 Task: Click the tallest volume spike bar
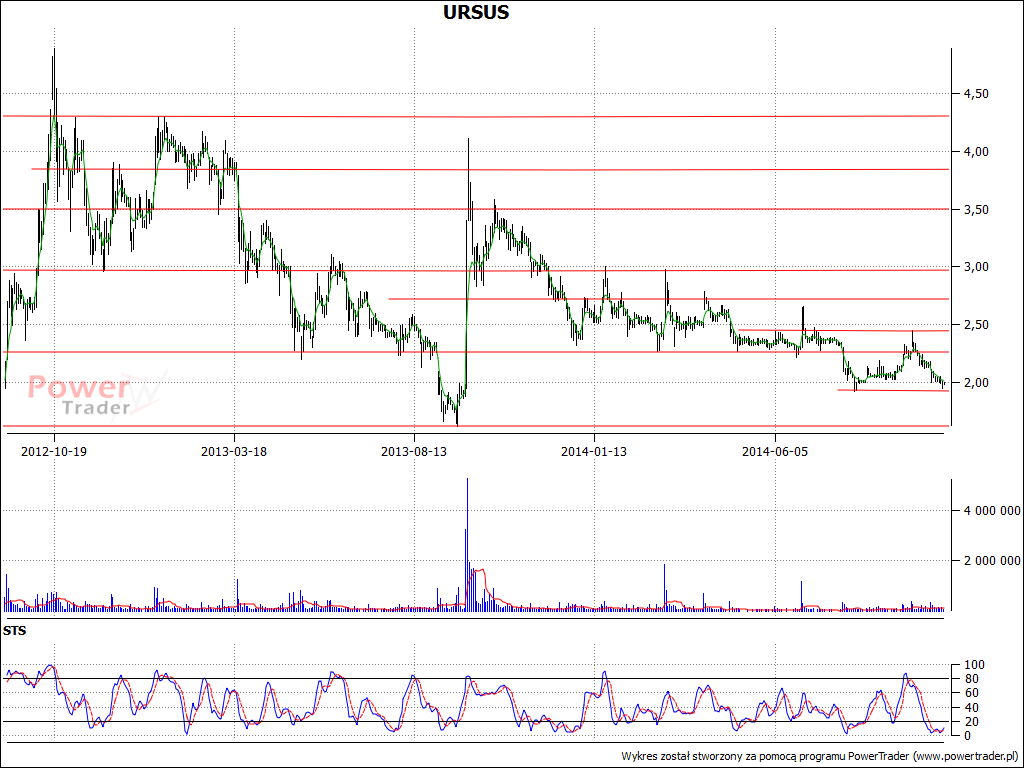tap(468, 545)
